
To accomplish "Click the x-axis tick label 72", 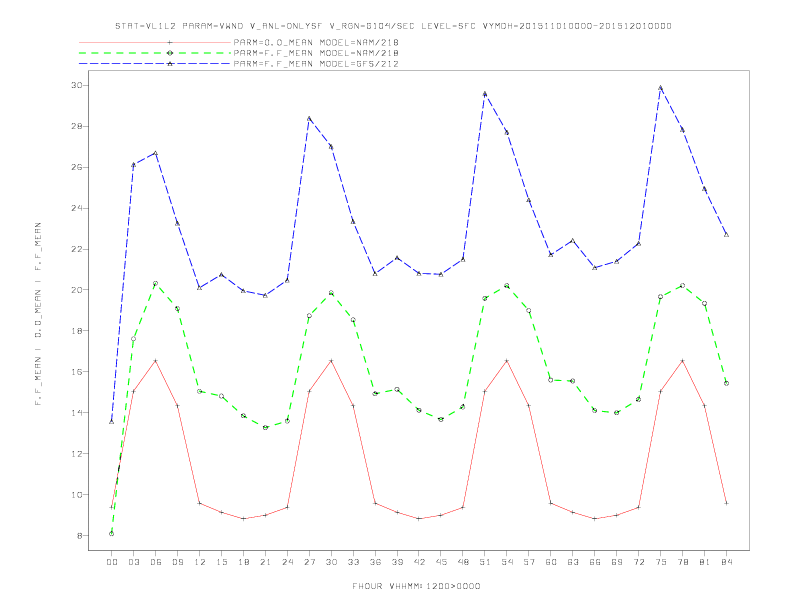I will click(x=638, y=562).
